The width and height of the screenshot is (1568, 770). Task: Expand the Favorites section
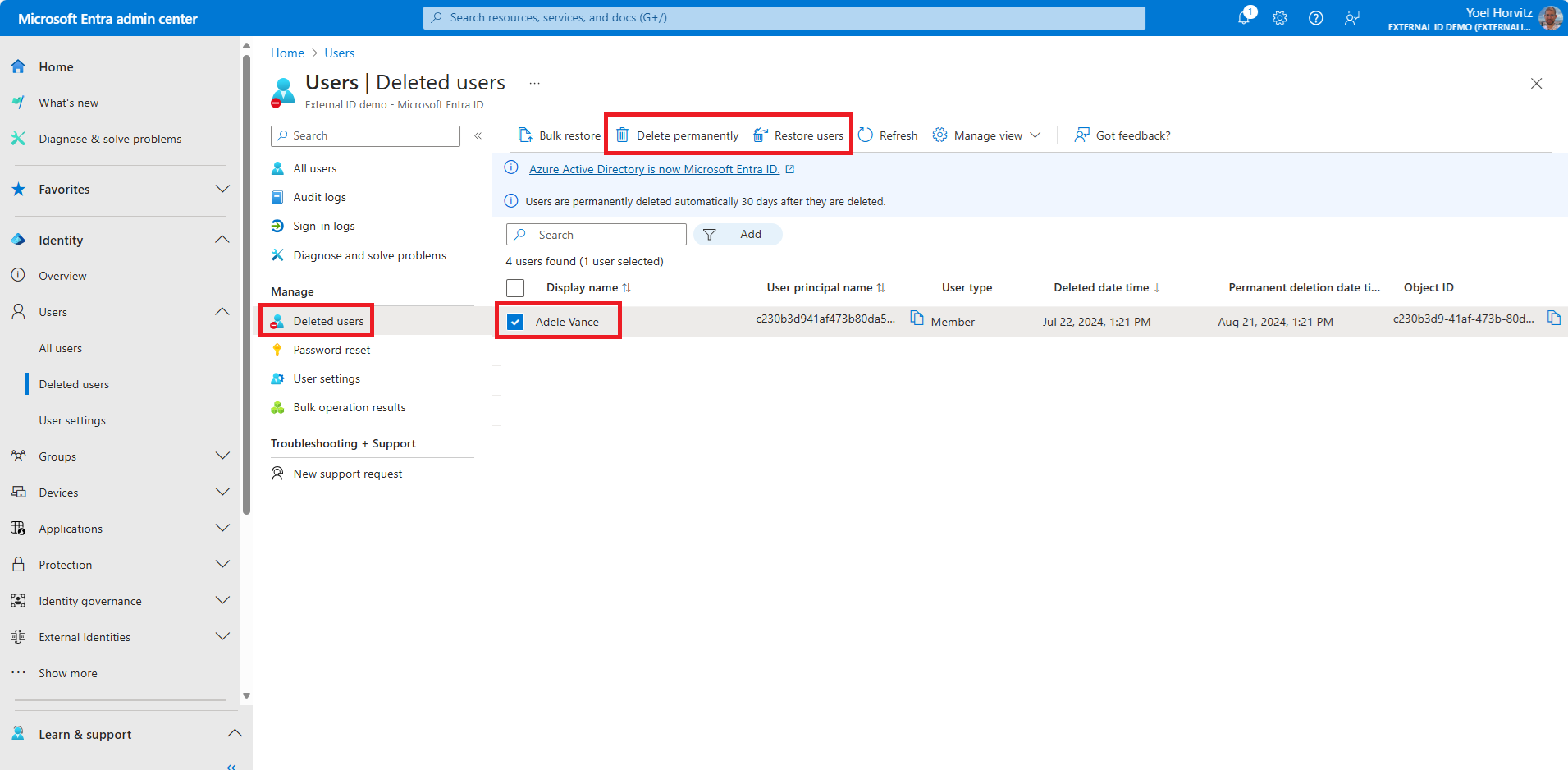tap(222, 190)
